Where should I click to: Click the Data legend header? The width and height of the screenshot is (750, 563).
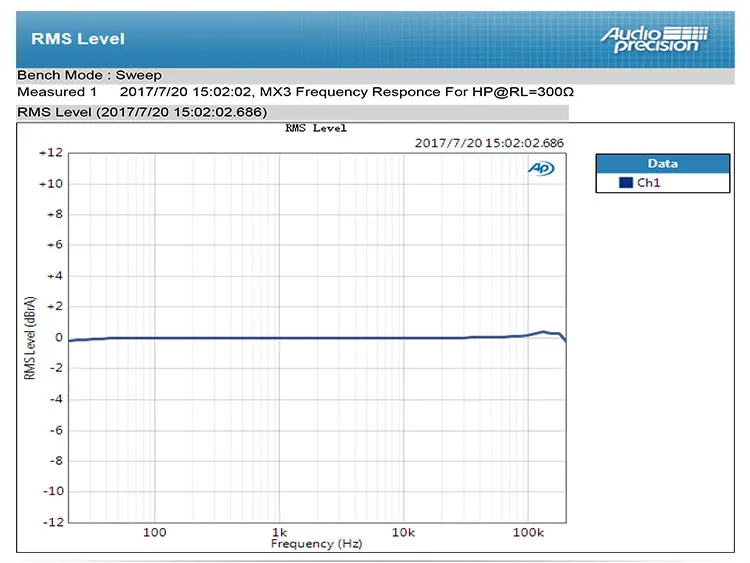662,164
